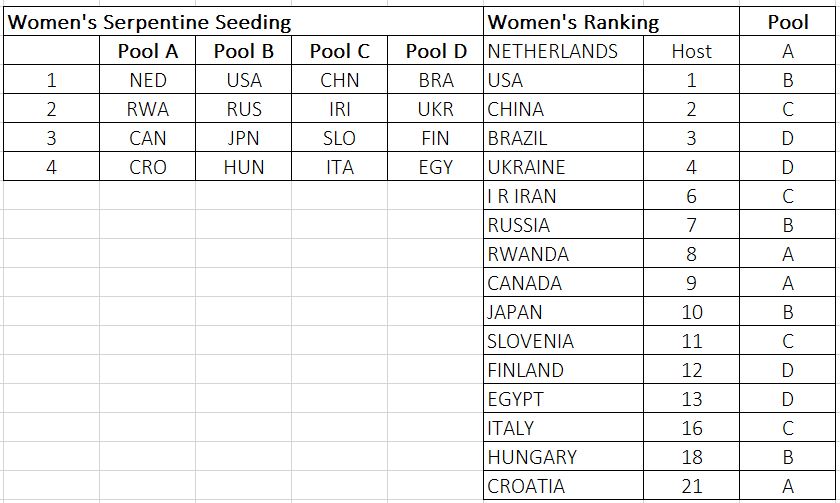Click the CHN seeding cell
Image resolution: width=840 pixels, height=503 pixels.
[339, 80]
